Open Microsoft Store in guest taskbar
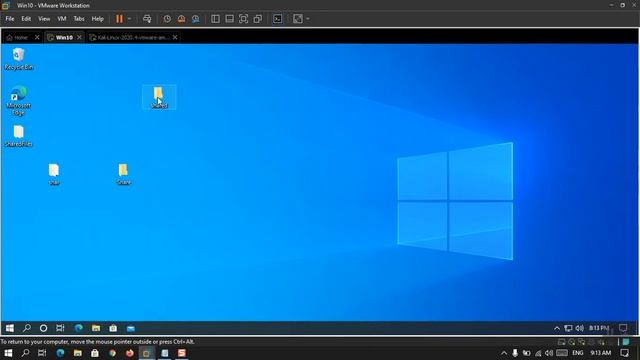Image resolution: width=640 pixels, height=360 pixels. click(x=113, y=328)
